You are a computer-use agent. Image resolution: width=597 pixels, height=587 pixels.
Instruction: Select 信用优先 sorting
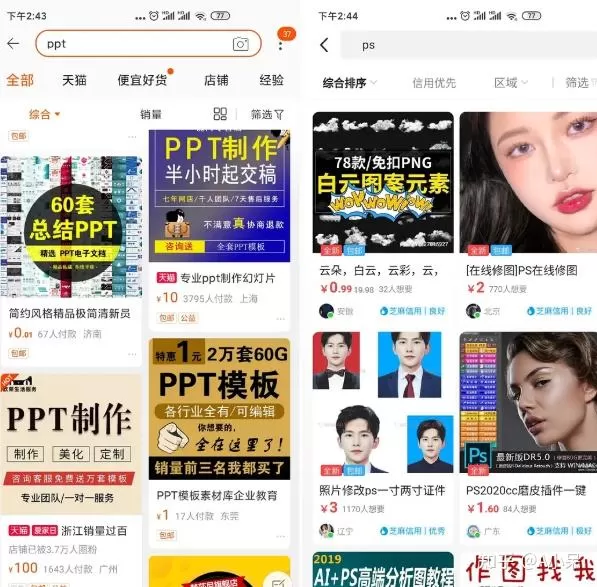point(434,83)
